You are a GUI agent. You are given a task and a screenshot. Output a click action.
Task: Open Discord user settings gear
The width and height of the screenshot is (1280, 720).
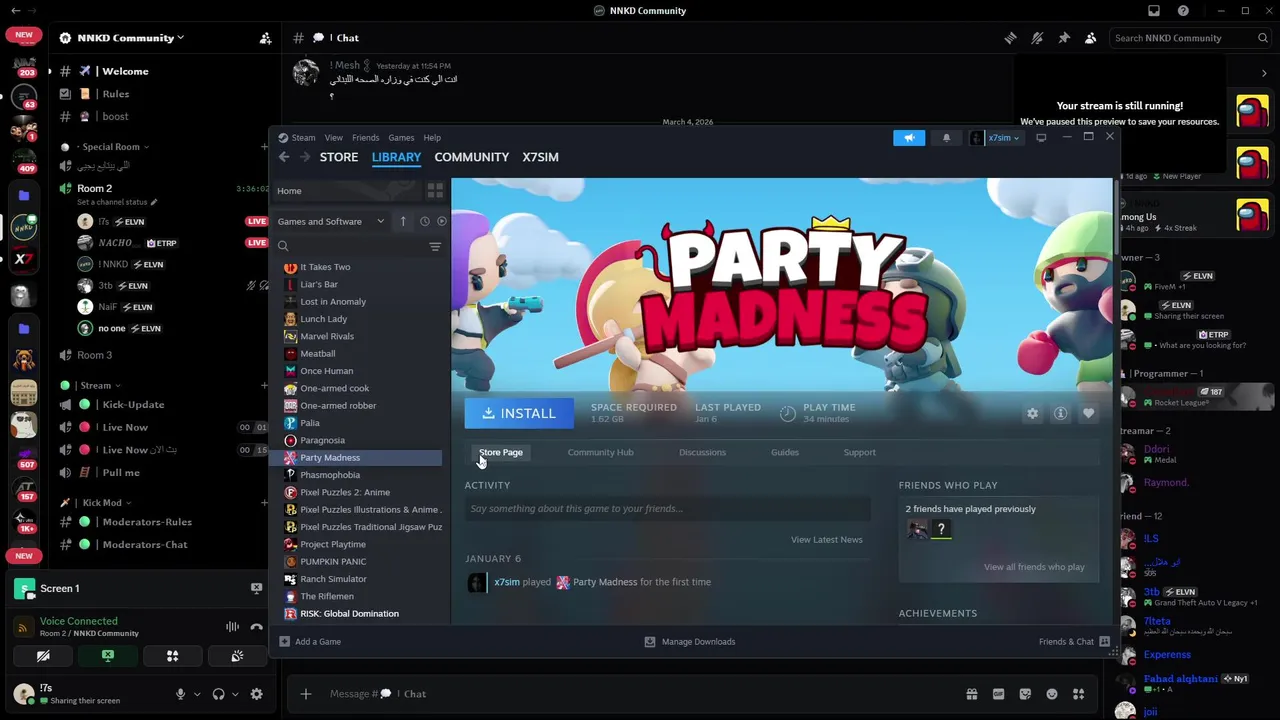(256, 694)
